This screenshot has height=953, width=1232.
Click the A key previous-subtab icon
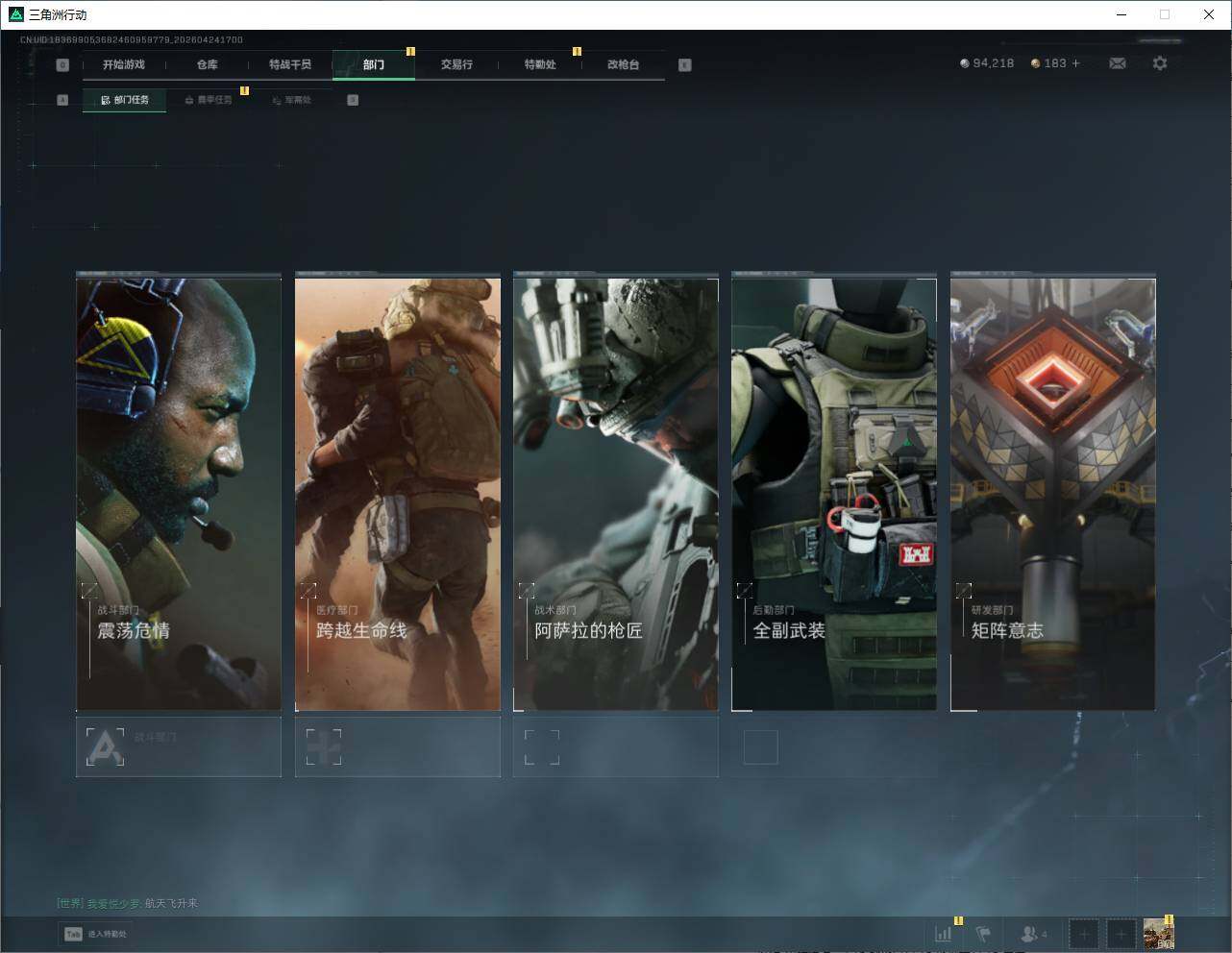[62, 100]
